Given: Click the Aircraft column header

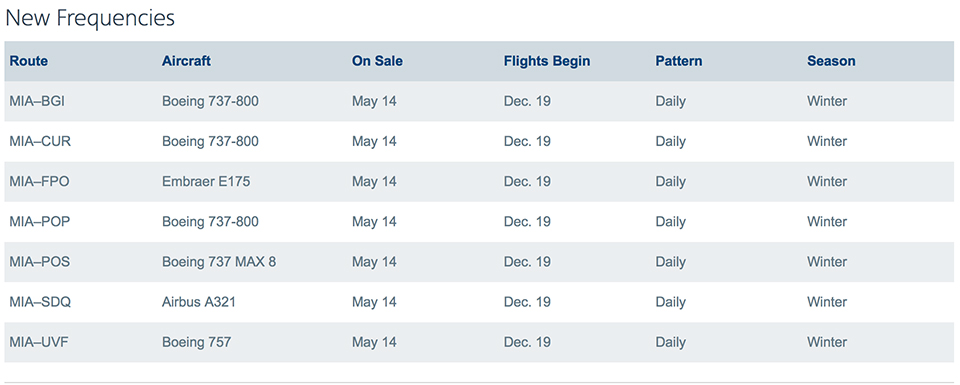Looking at the screenshot, I should pos(186,61).
